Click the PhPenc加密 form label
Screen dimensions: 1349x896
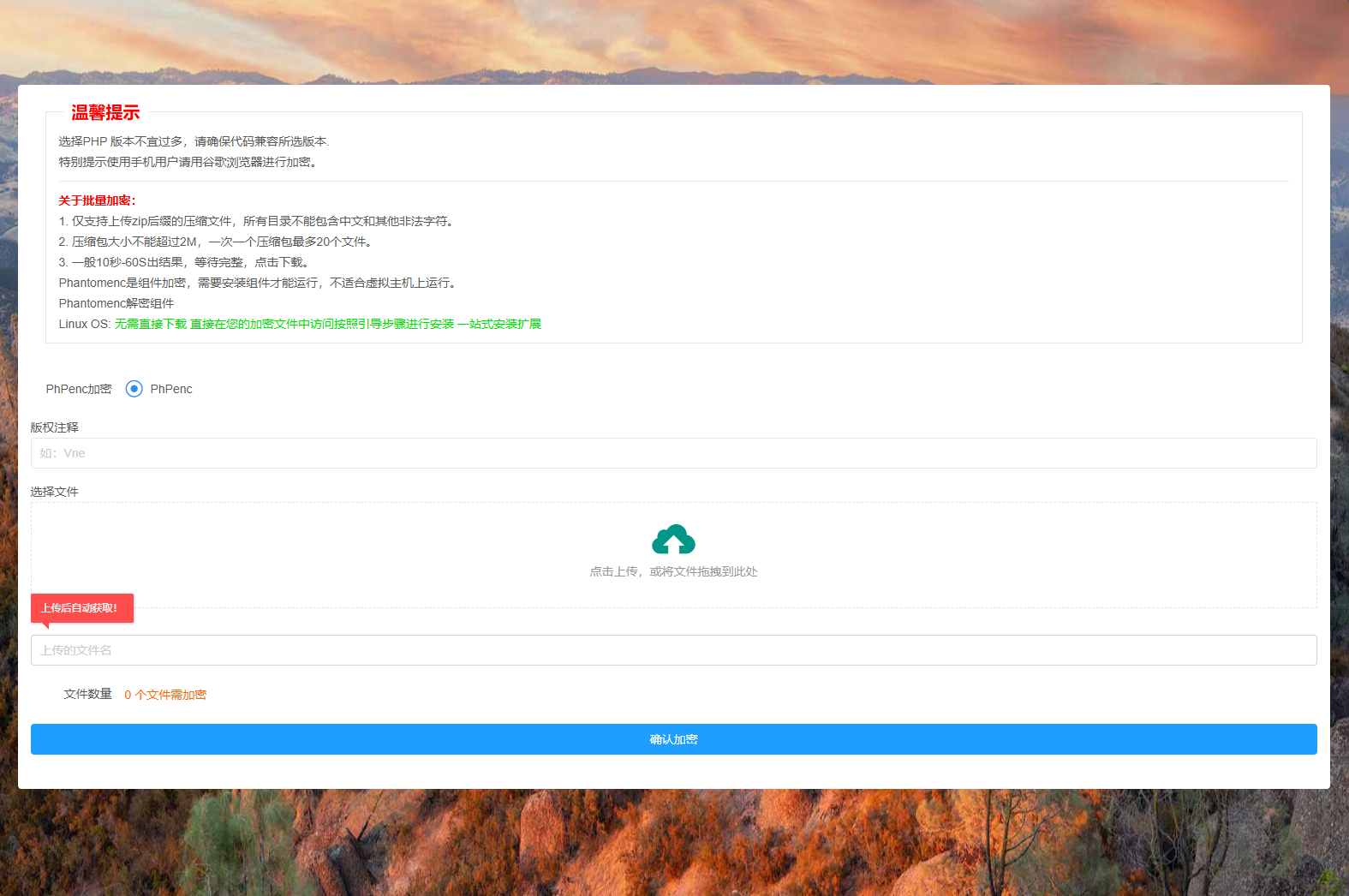coord(79,389)
